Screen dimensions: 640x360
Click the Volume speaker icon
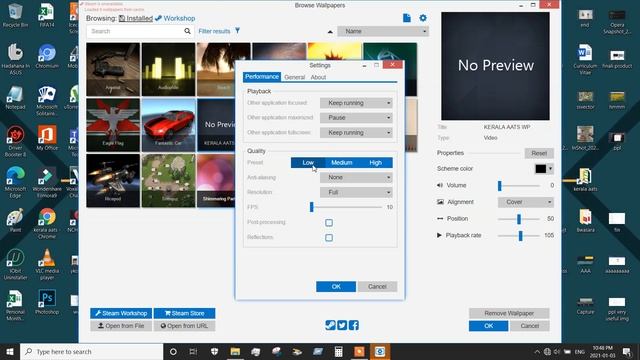[440, 185]
